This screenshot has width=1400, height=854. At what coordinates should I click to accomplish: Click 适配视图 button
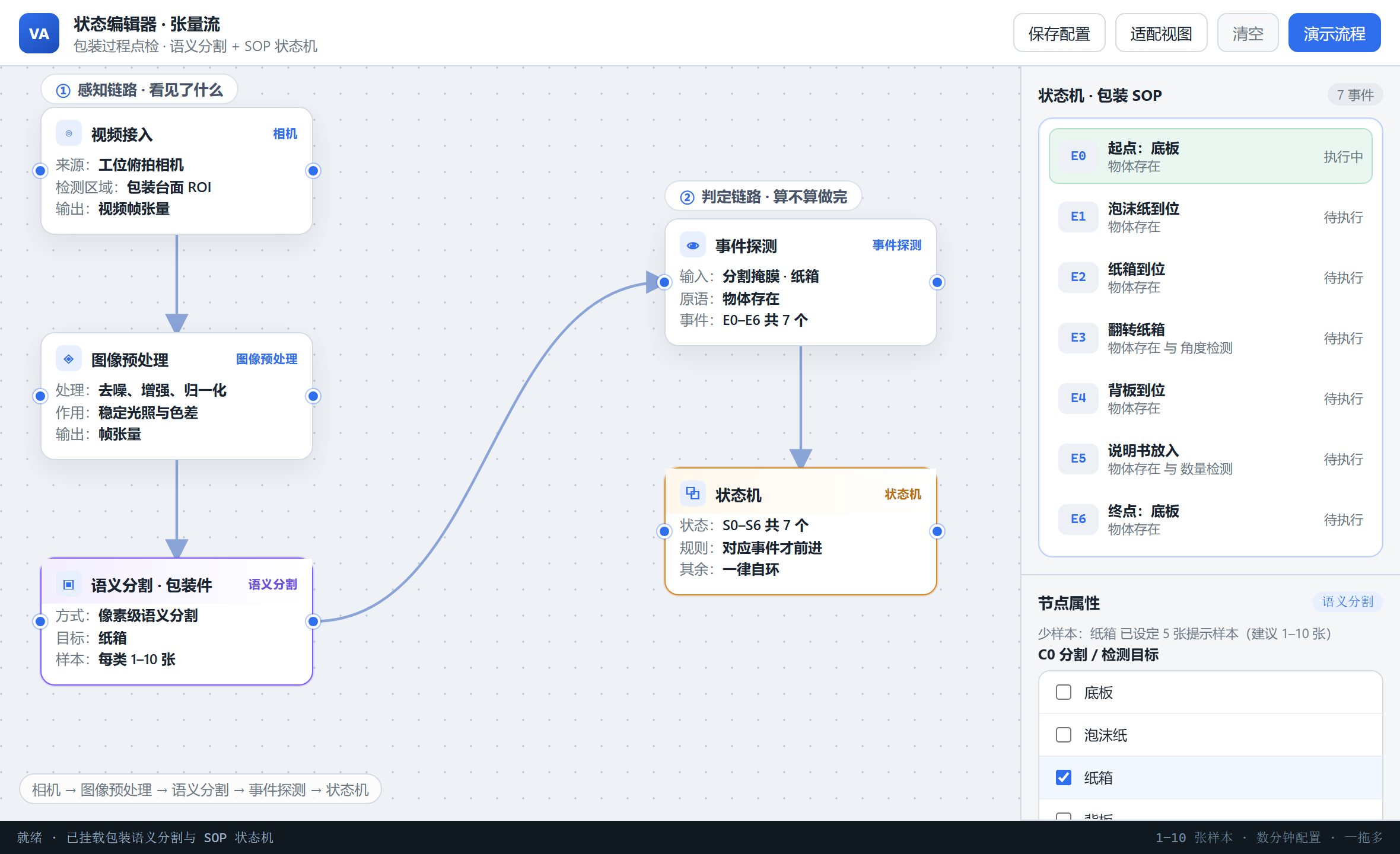[x=1162, y=33]
